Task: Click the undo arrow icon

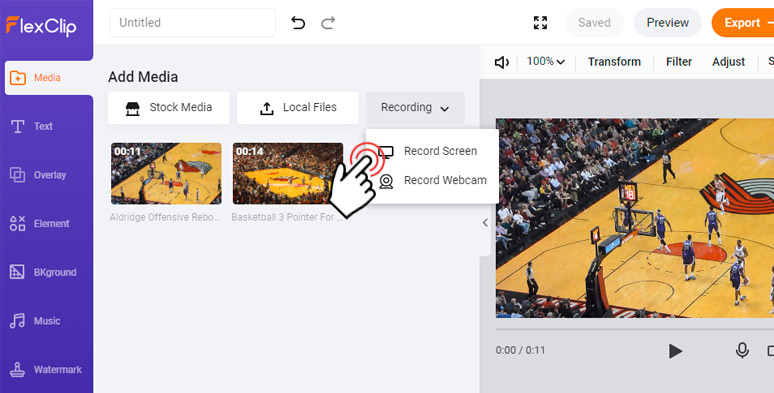Action: click(x=298, y=23)
